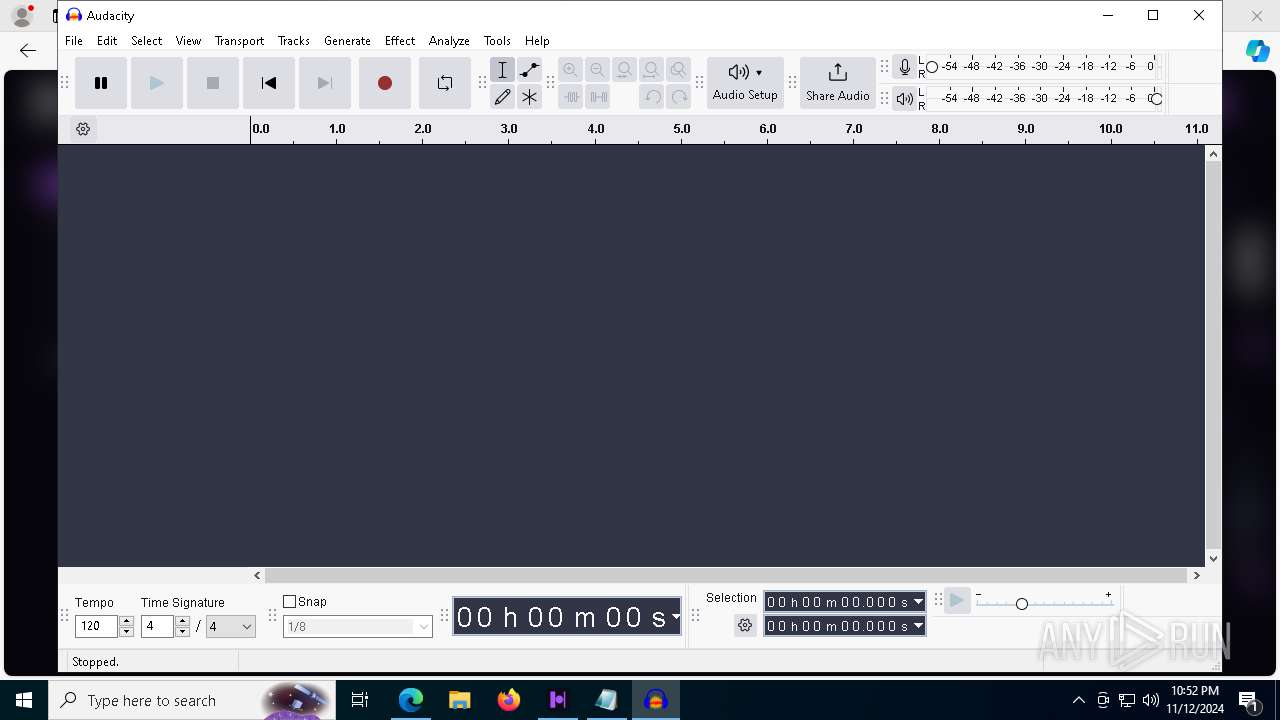
Task: Open Firefox from taskbar
Action: coord(509,700)
